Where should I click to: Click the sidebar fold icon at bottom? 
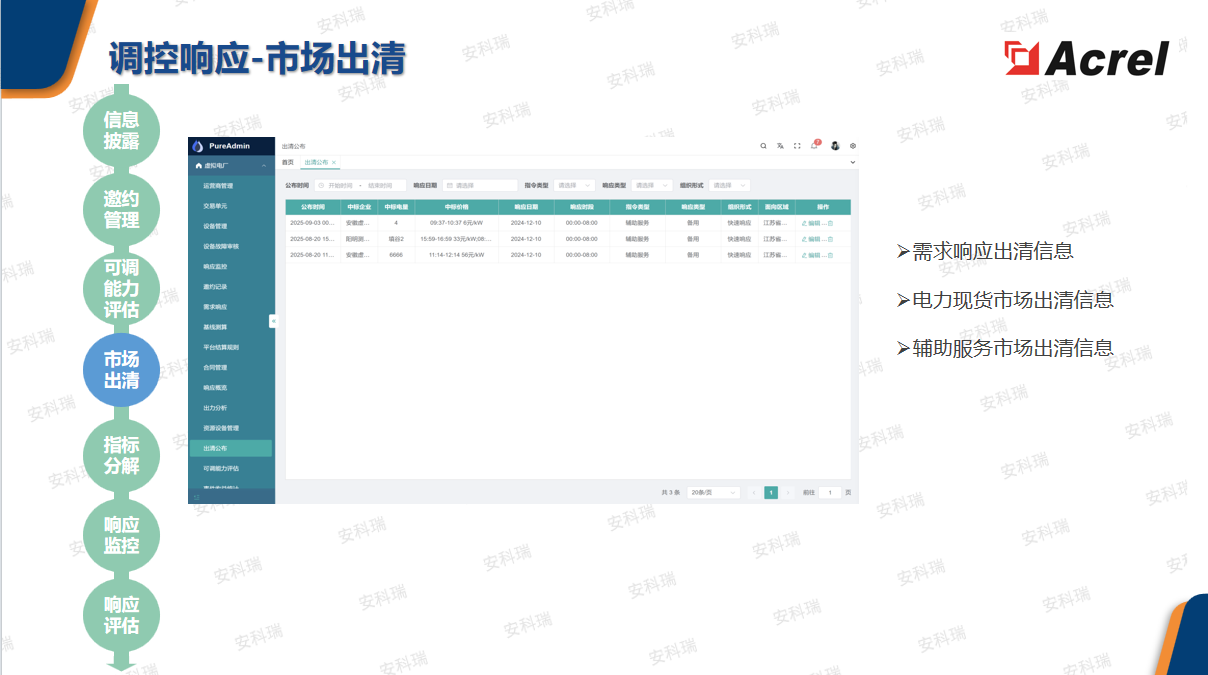click(x=196, y=497)
